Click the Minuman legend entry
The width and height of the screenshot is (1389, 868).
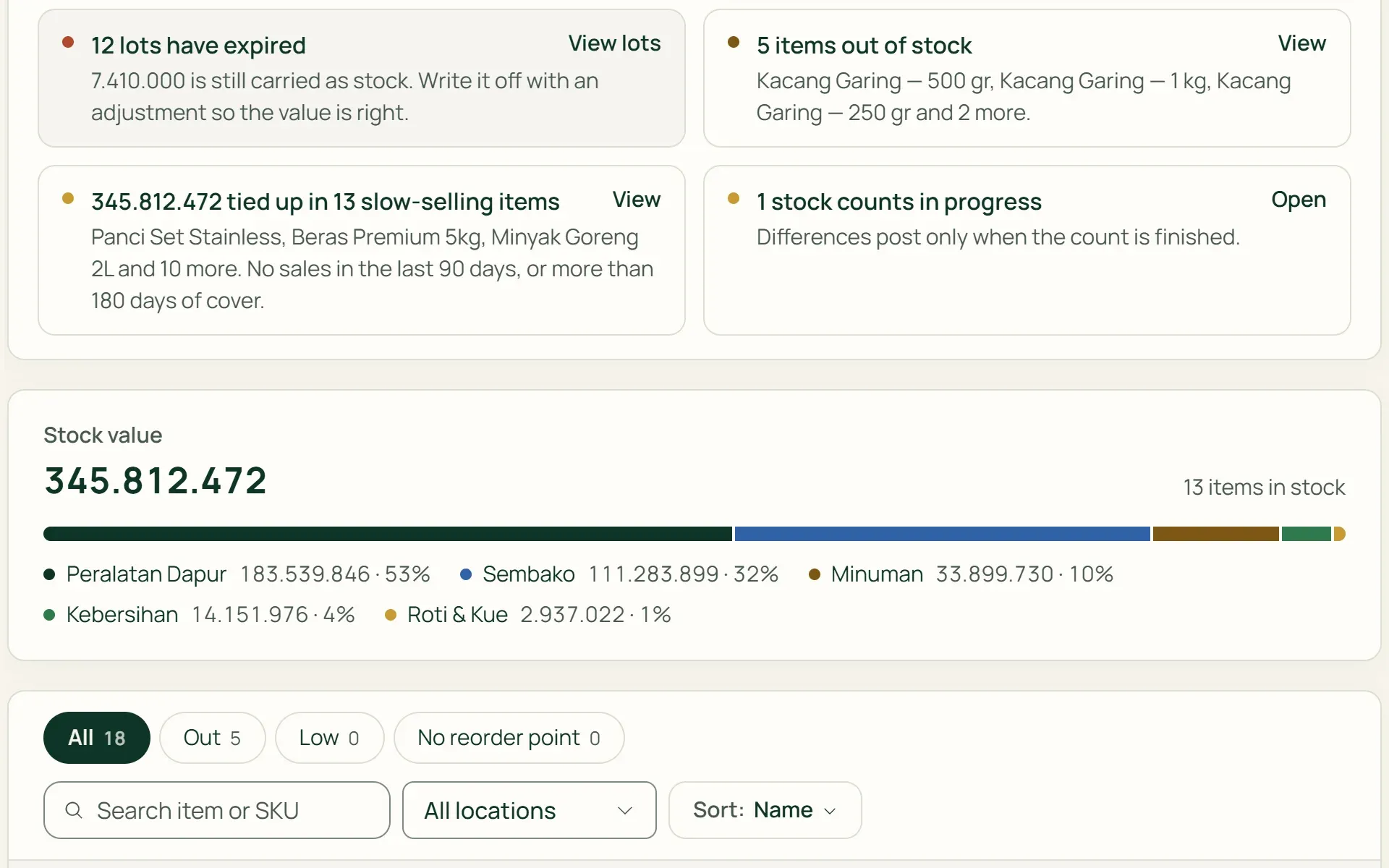click(x=961, y=574)
